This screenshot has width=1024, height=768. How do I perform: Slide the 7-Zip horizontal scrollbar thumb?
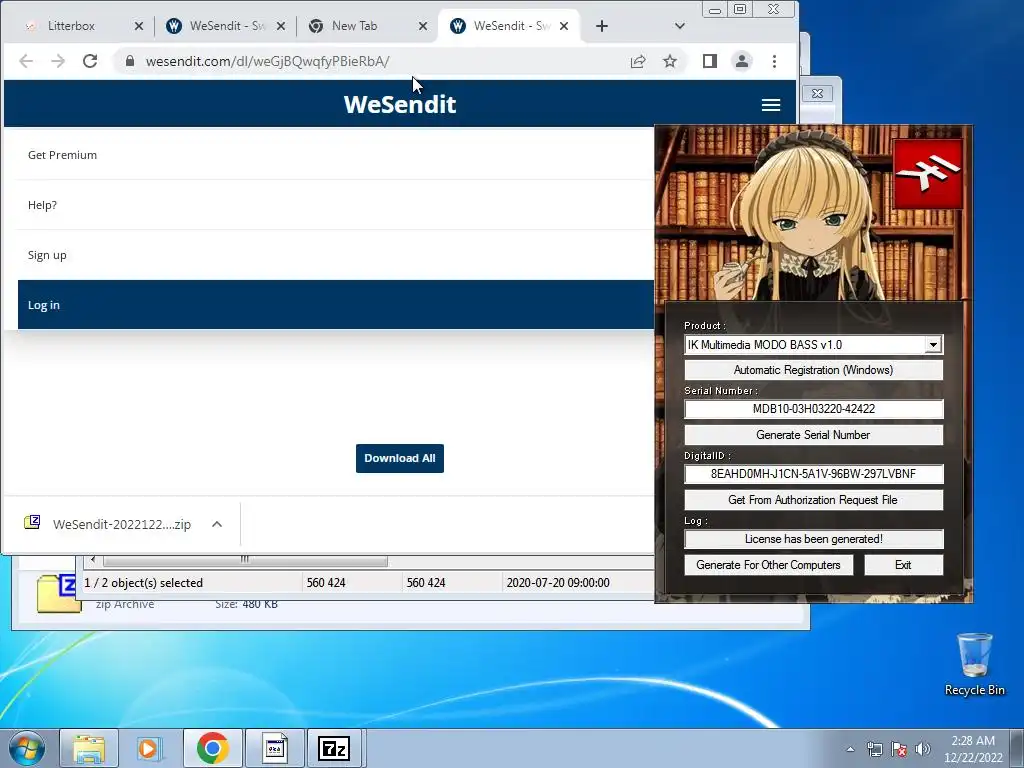pyautogui.click(x=245, y=560)
